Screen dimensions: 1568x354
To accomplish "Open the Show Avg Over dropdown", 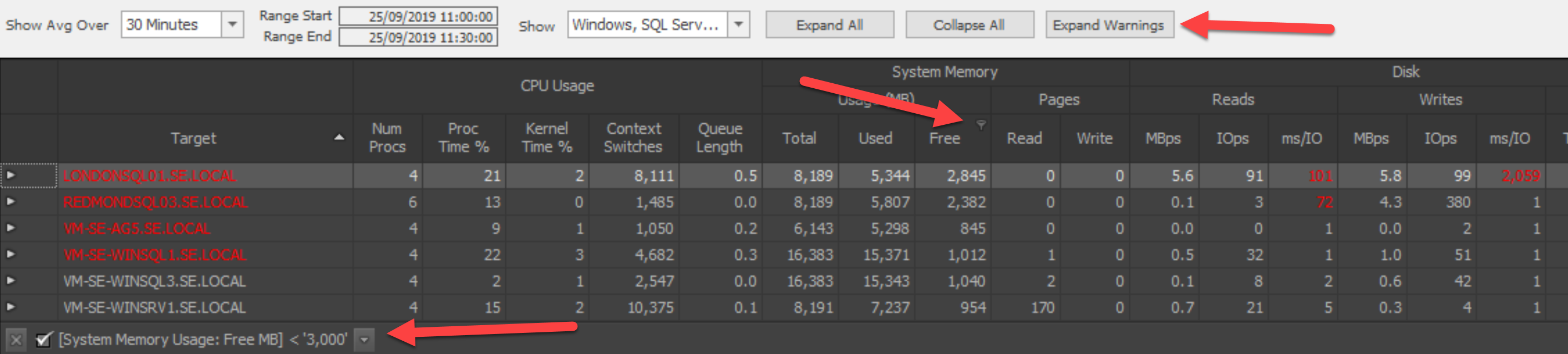I will [232, 25].
